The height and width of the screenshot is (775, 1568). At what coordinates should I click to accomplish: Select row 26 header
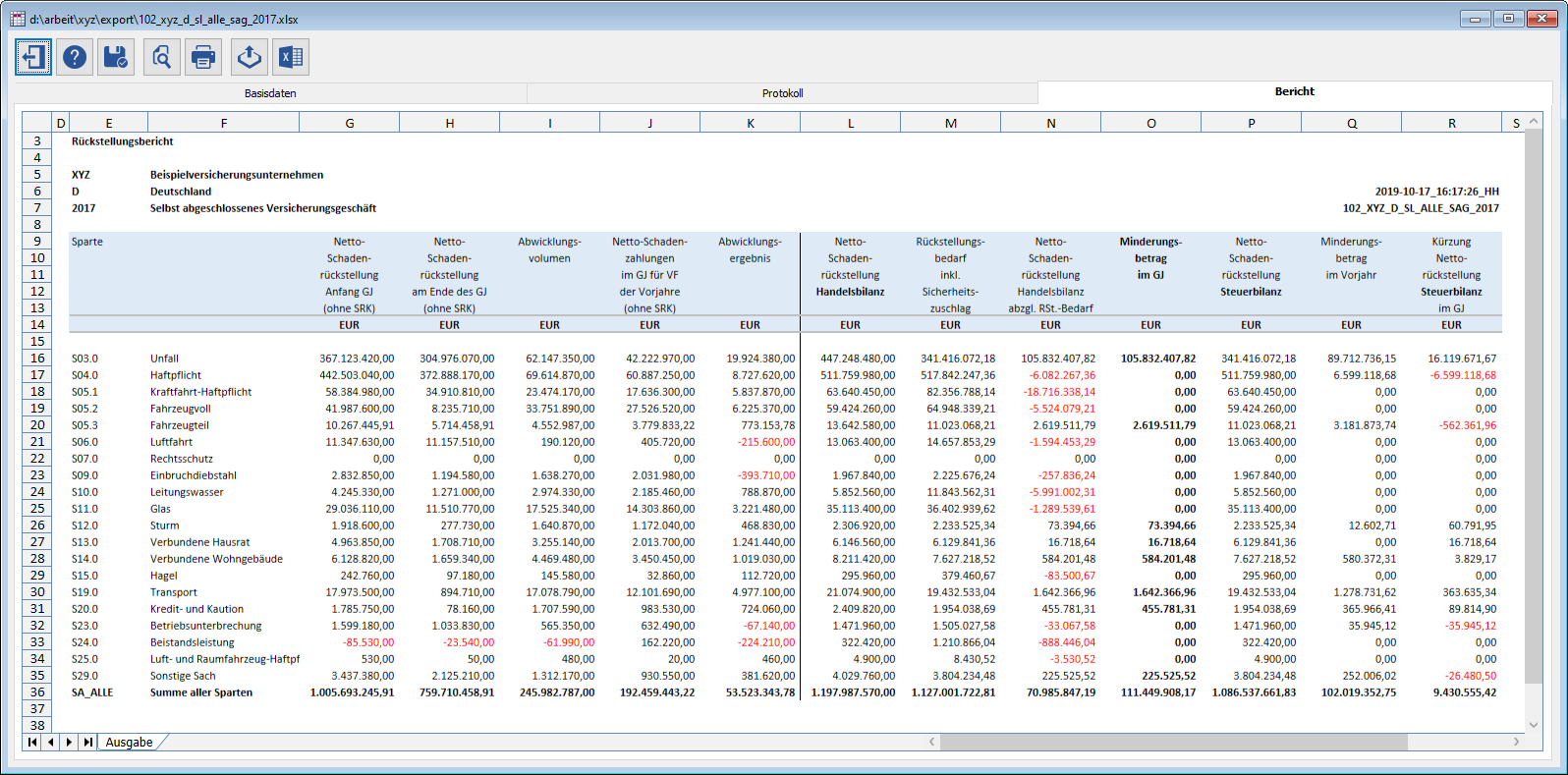click(37, 526)
